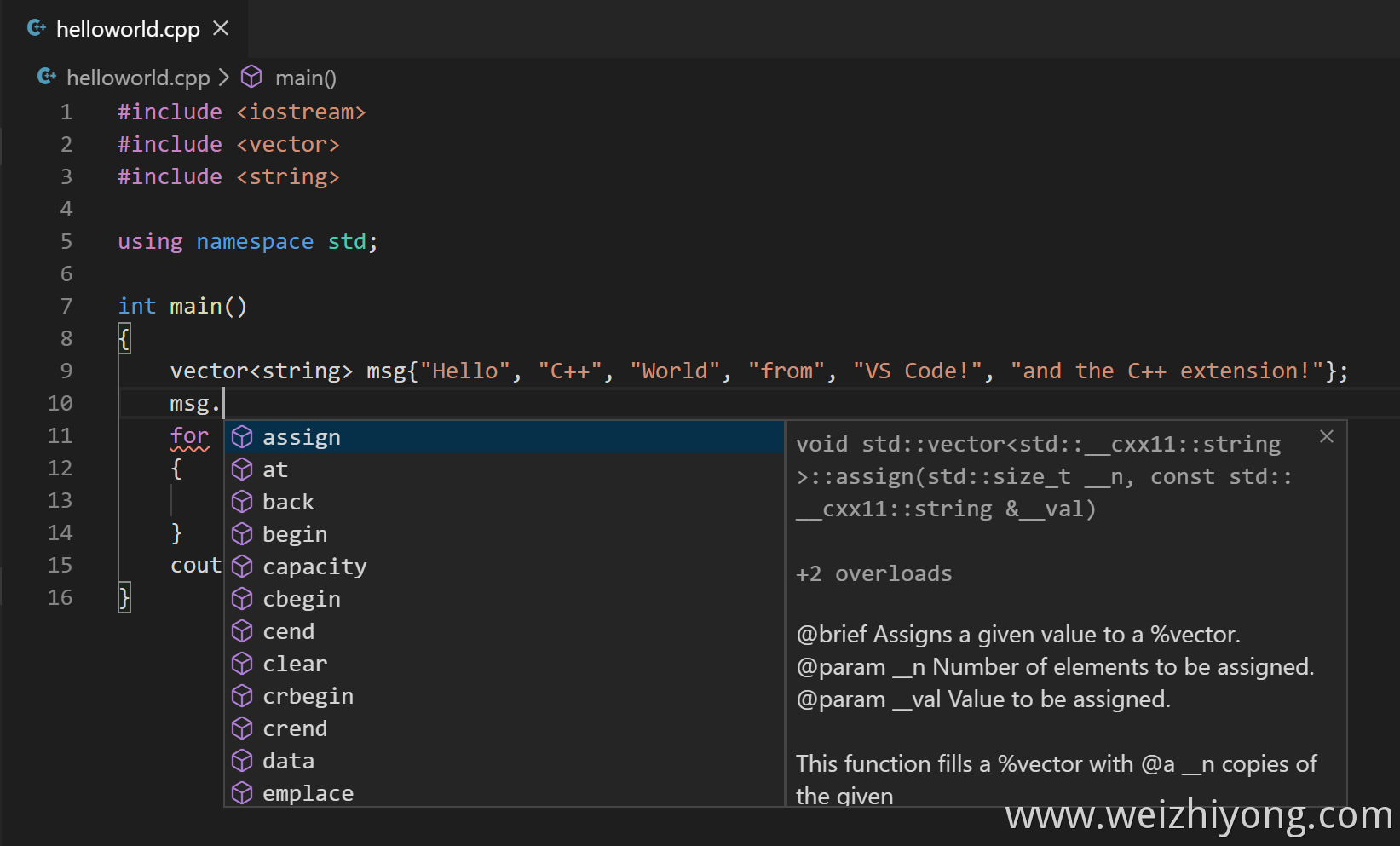Click the method icon next to crbegin

tap(242, 696)
